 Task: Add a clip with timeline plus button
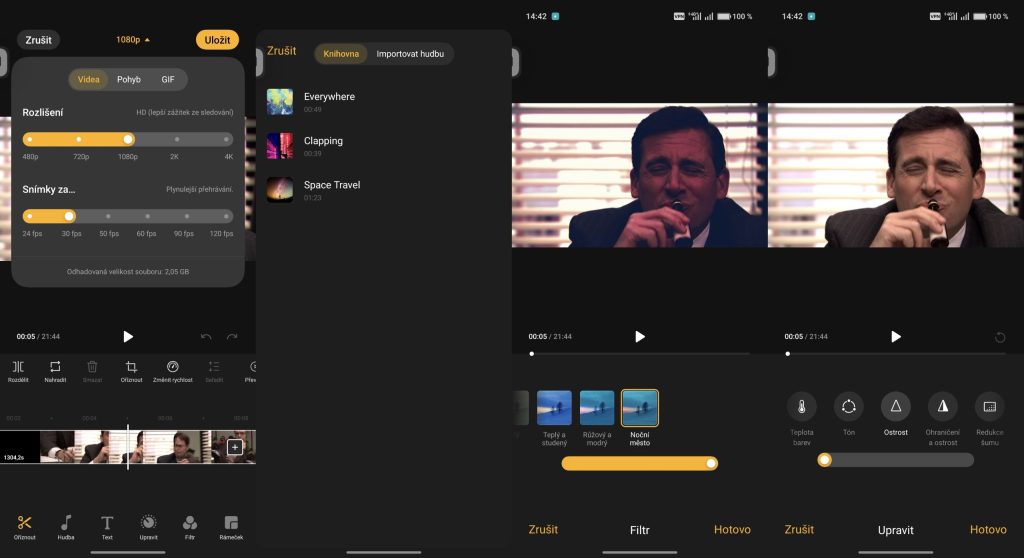pos(234,447)
